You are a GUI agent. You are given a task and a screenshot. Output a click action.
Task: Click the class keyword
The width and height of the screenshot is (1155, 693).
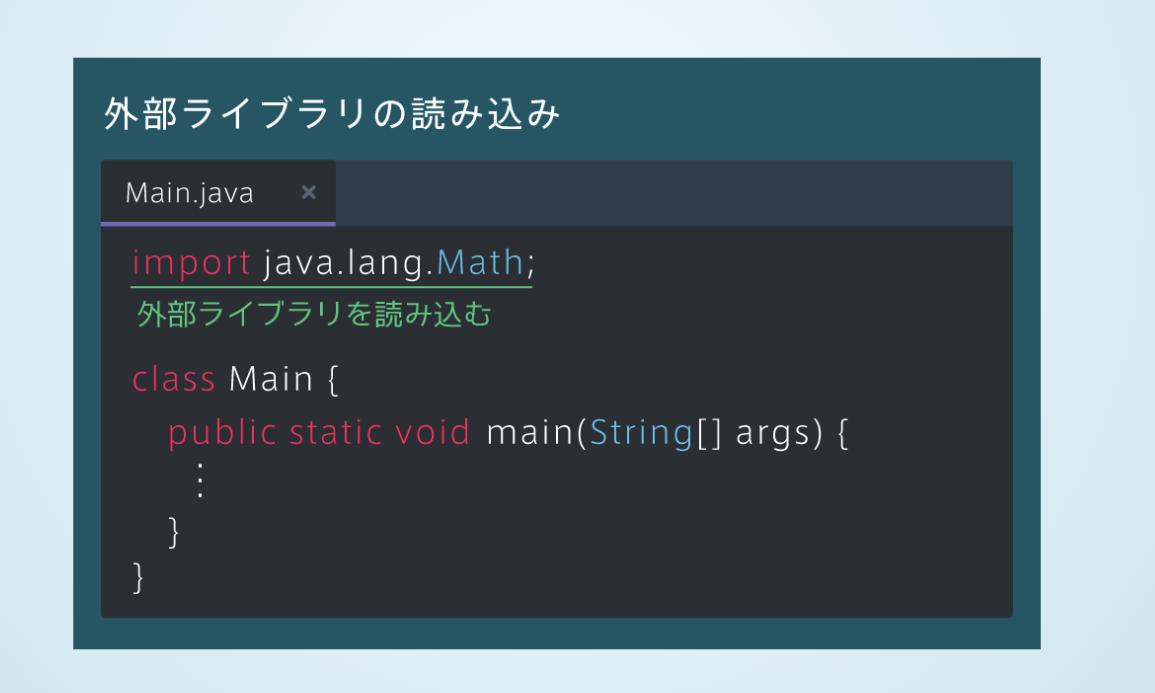click(174, 379)
